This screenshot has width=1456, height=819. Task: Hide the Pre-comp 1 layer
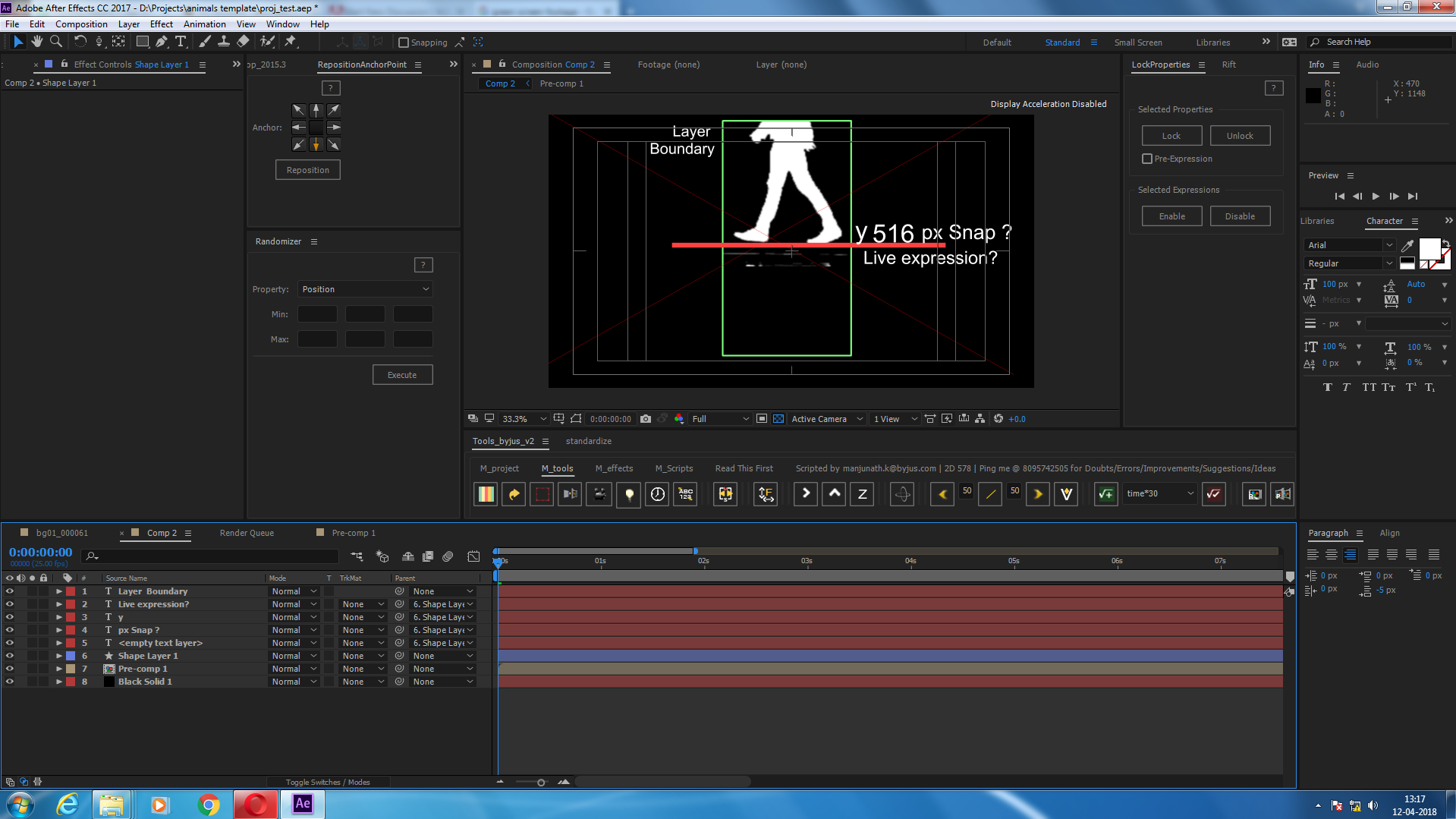pos(10,669)
